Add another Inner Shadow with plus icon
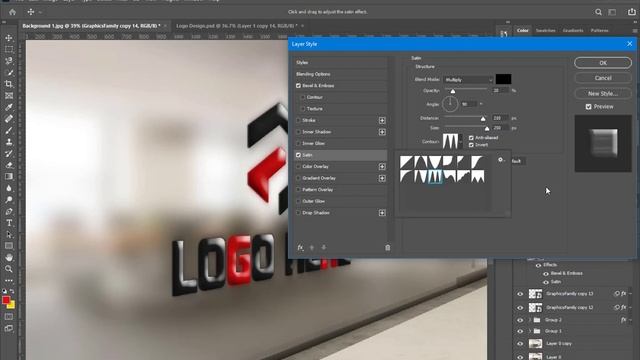The height and width of the screenshot is (360, 640). pos(382,132)
